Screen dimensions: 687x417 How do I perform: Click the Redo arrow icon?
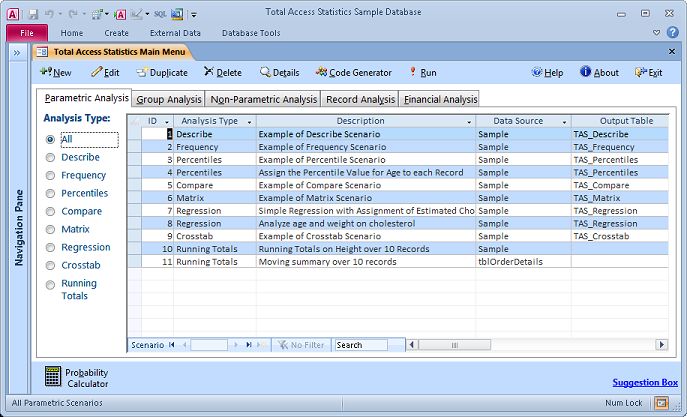point(72,14)
